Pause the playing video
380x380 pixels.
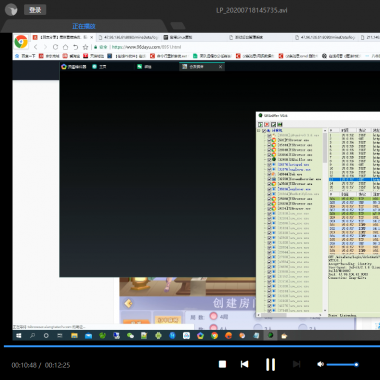270,364
